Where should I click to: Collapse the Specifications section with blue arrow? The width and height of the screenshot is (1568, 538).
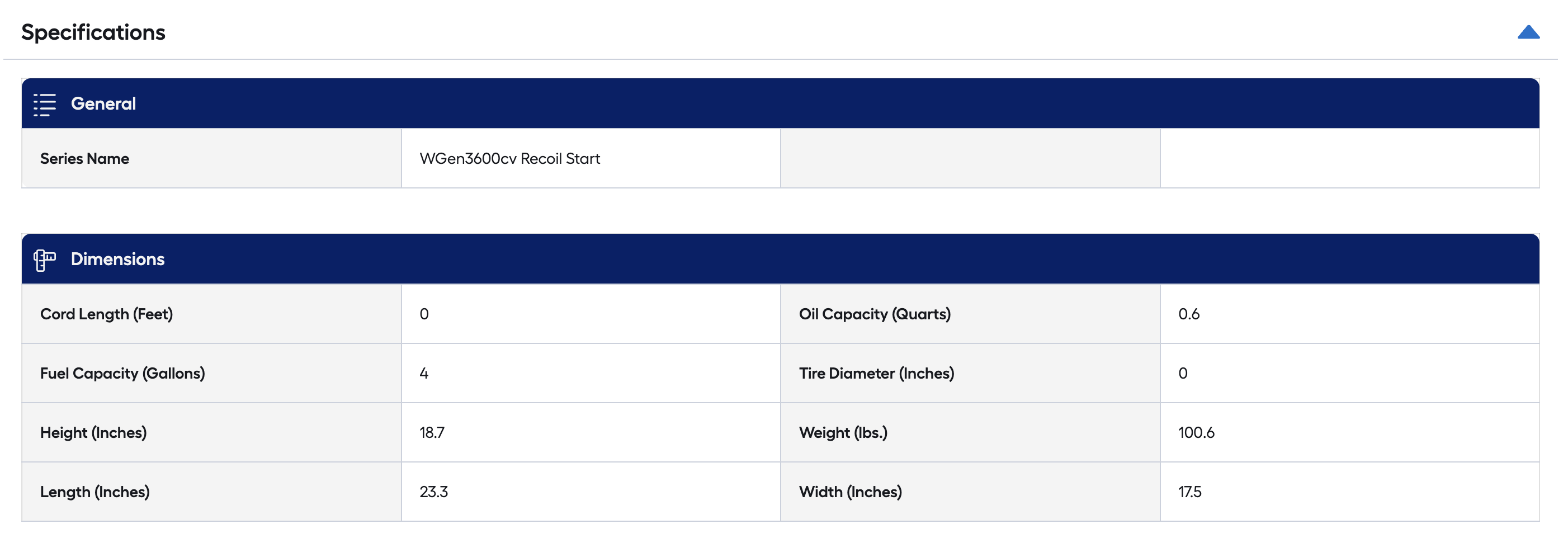click(x=1528, y=32)
